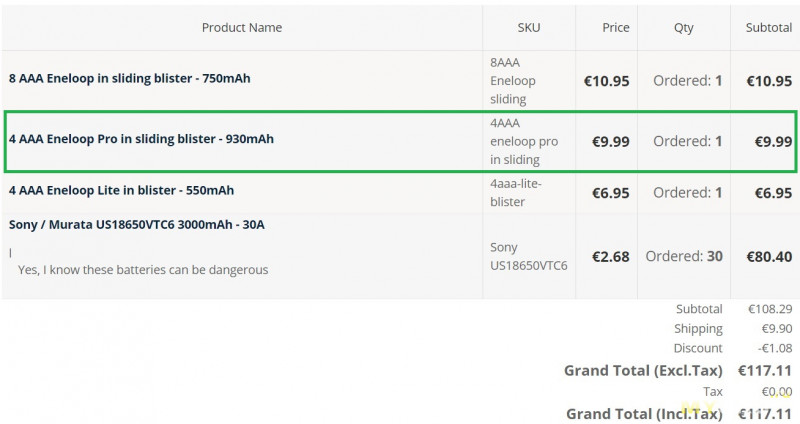800x424 pixels.
Task: Click the Ordered: 30 quantity cell
Action: 684,256
